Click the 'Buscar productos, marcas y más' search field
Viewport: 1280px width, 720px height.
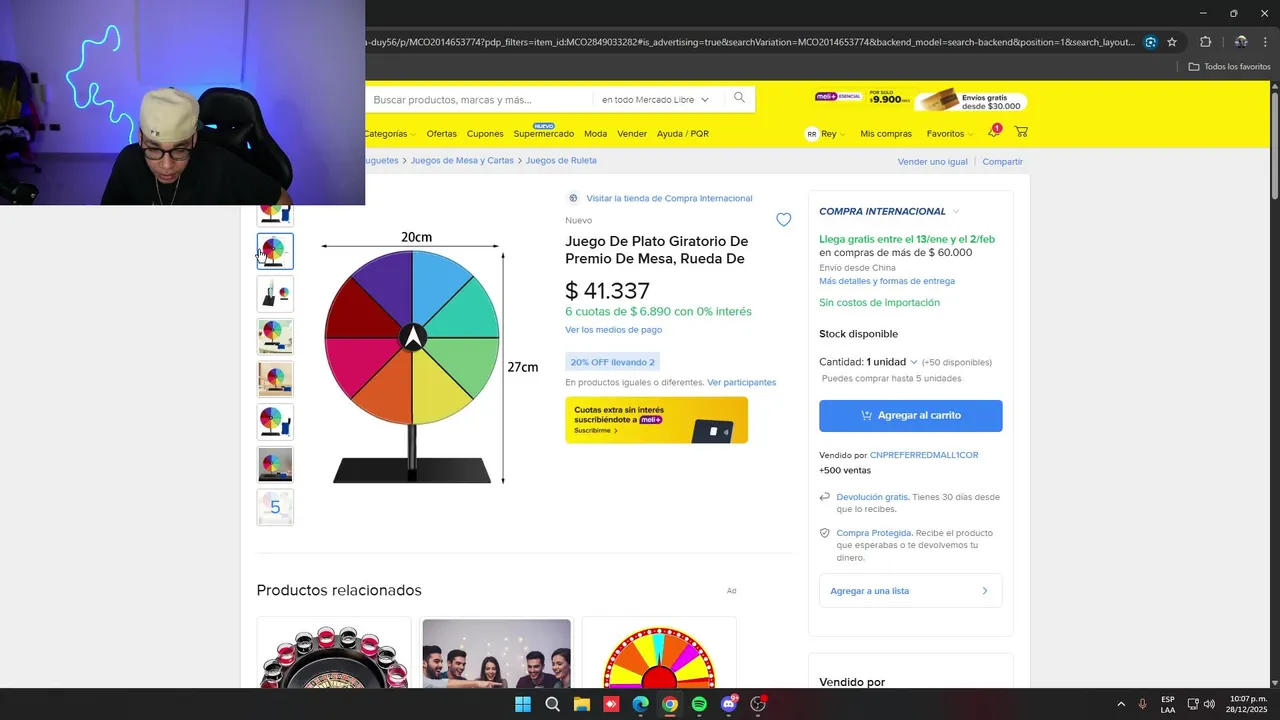[478, 100]
